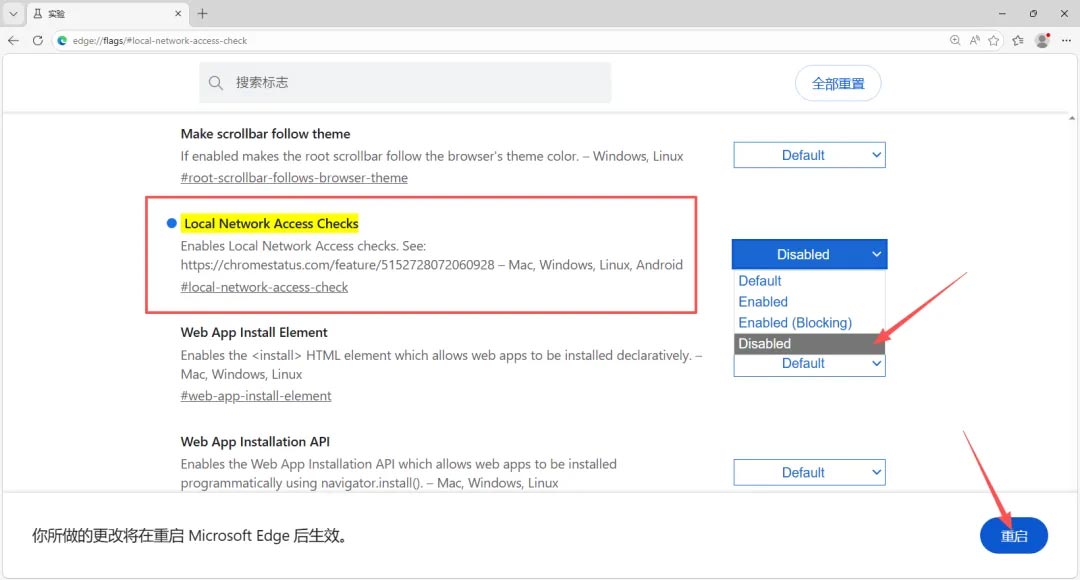Open the favorites collection icon
Viewport: 1080px width, 580px height.
pos(1018,41)
